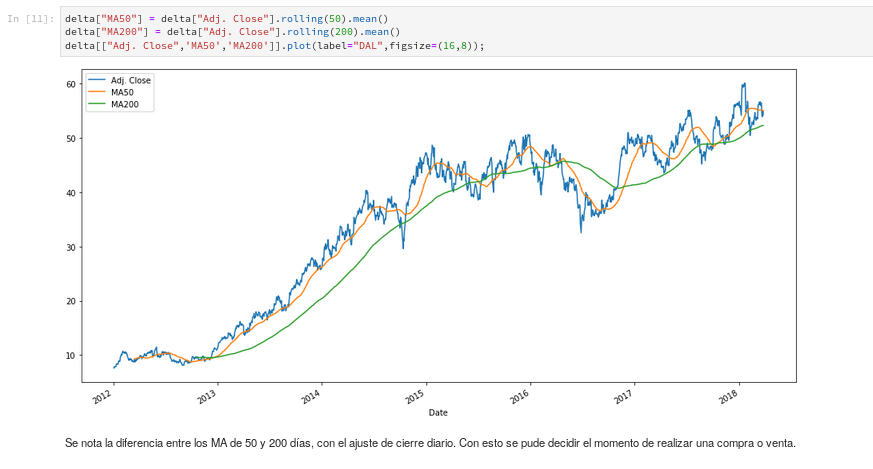Click the "Date" x-axis label
The image size is (873, 469).
tap(437, 412)
